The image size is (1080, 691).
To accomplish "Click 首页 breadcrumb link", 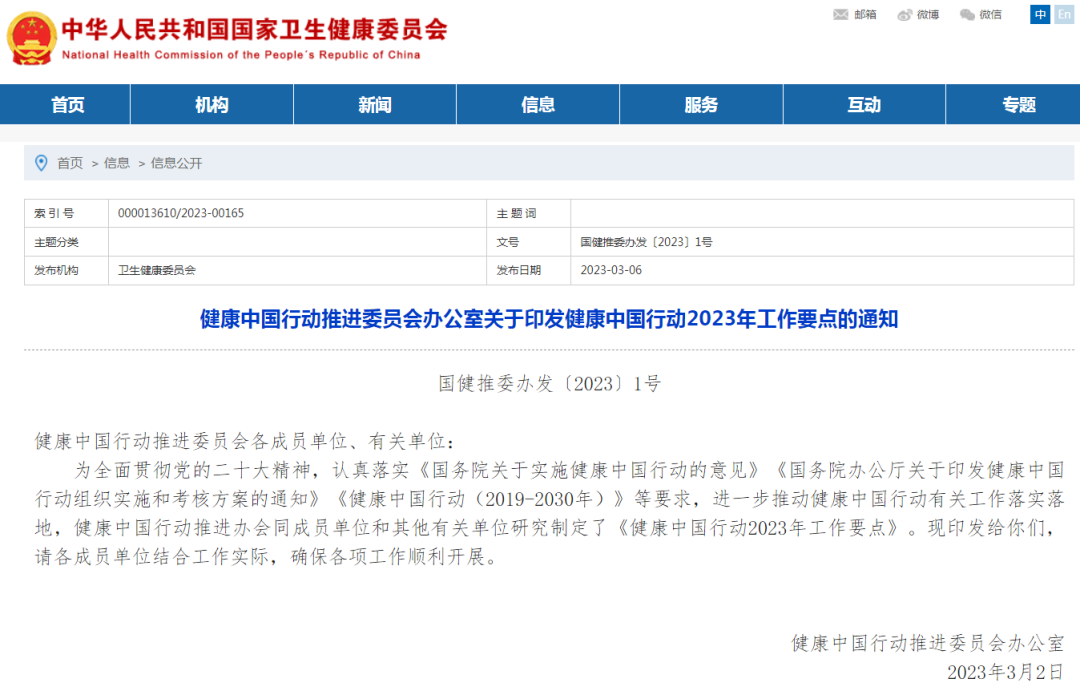I will pyautogui.click(x=70, y=163).
